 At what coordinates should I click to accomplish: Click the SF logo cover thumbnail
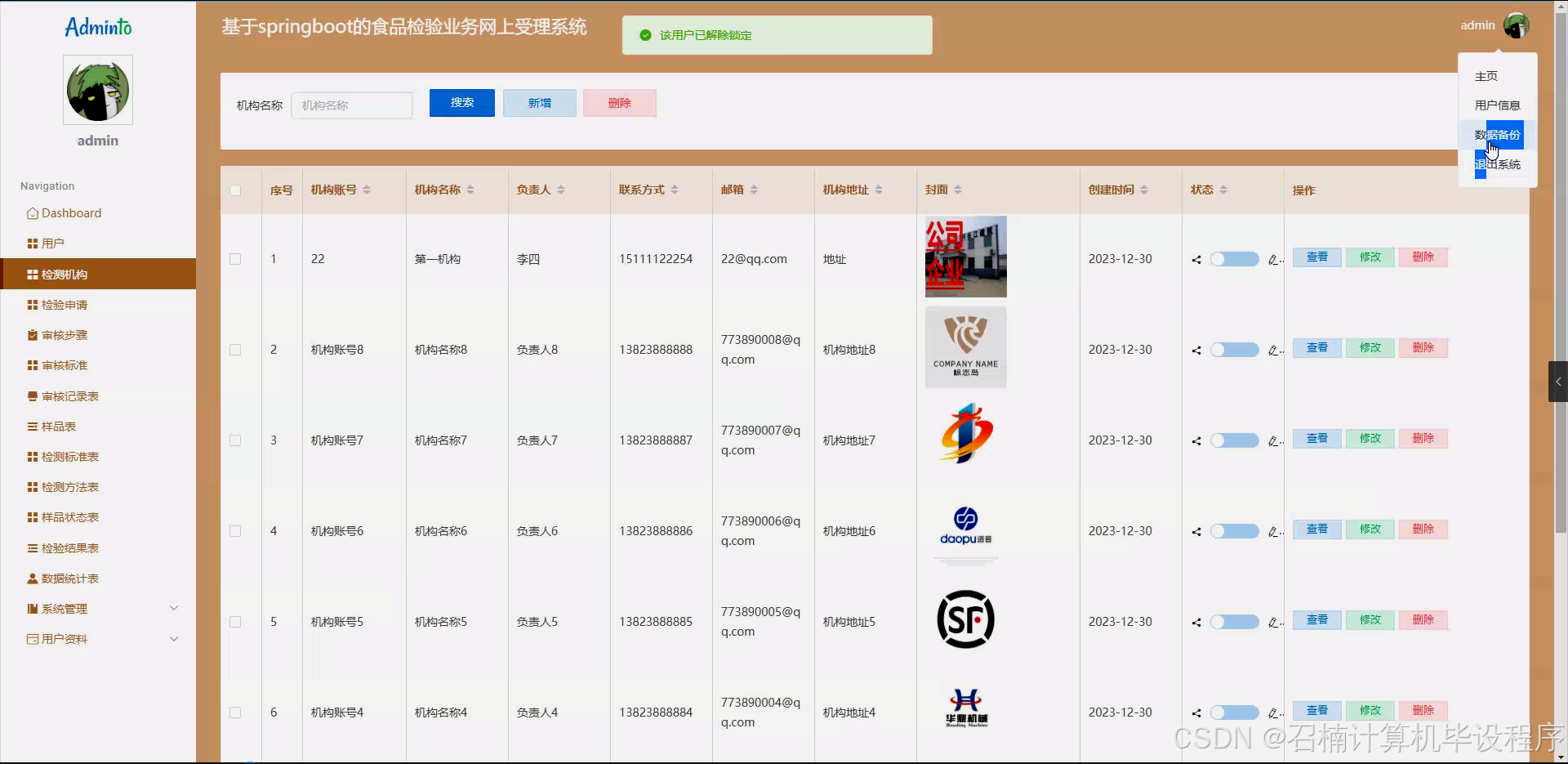966,619
